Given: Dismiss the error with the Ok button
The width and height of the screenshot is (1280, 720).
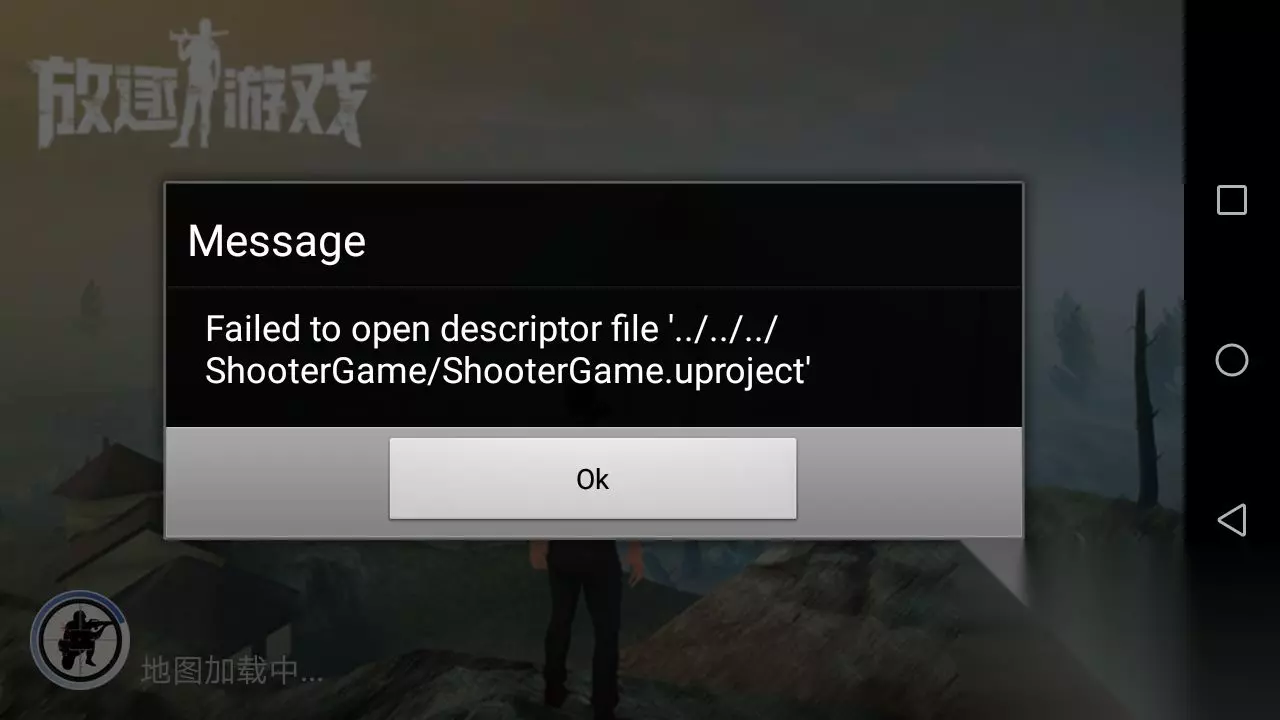Looking at the screenshot, I should click(x=592, y=479).
